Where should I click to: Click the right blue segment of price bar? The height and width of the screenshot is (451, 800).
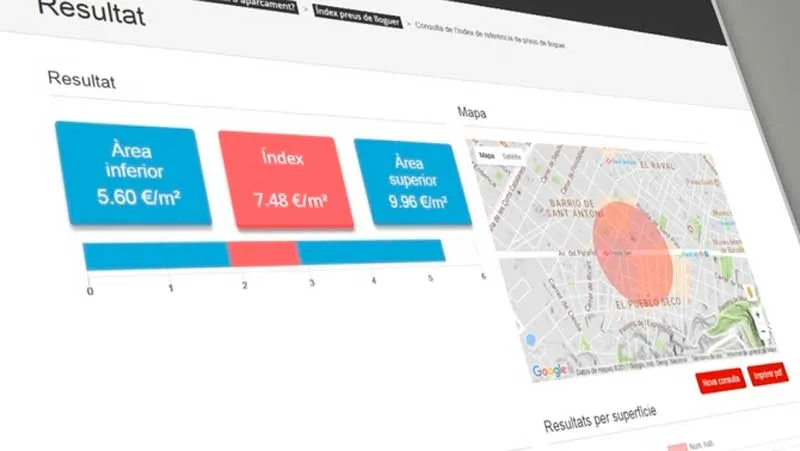(371, 251)
